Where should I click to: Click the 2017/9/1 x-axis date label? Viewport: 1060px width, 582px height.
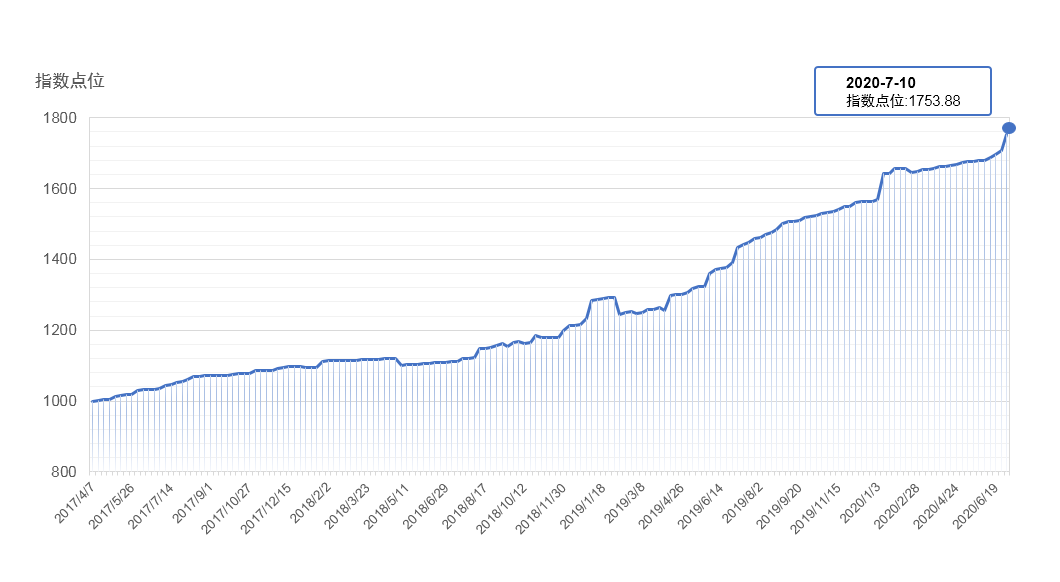pos(193,503)
